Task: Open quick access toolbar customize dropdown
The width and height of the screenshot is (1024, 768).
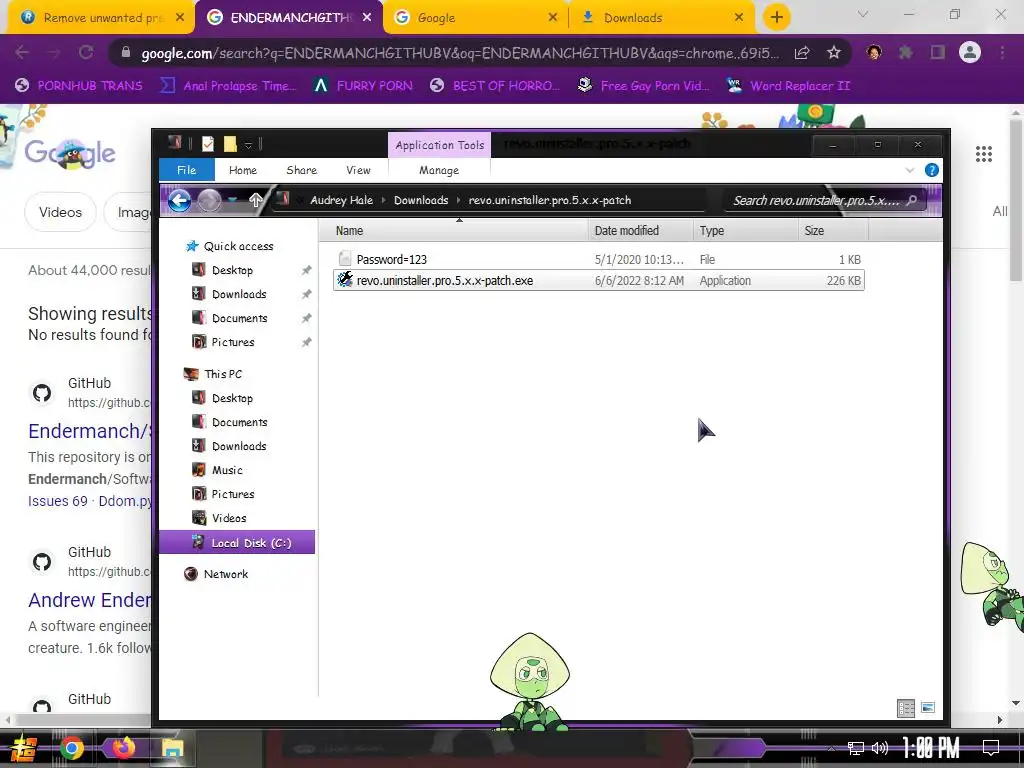Action: pyautogui.click(x=248, y=144)
